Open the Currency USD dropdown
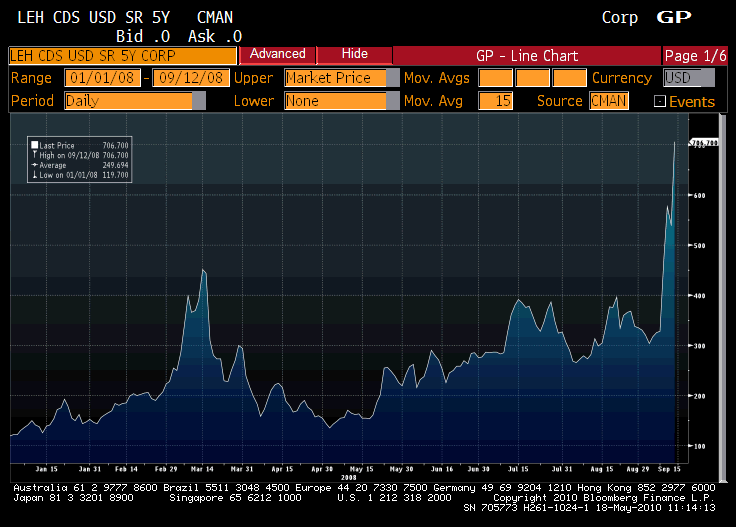The image size is (736, 527). click(689, 78)
